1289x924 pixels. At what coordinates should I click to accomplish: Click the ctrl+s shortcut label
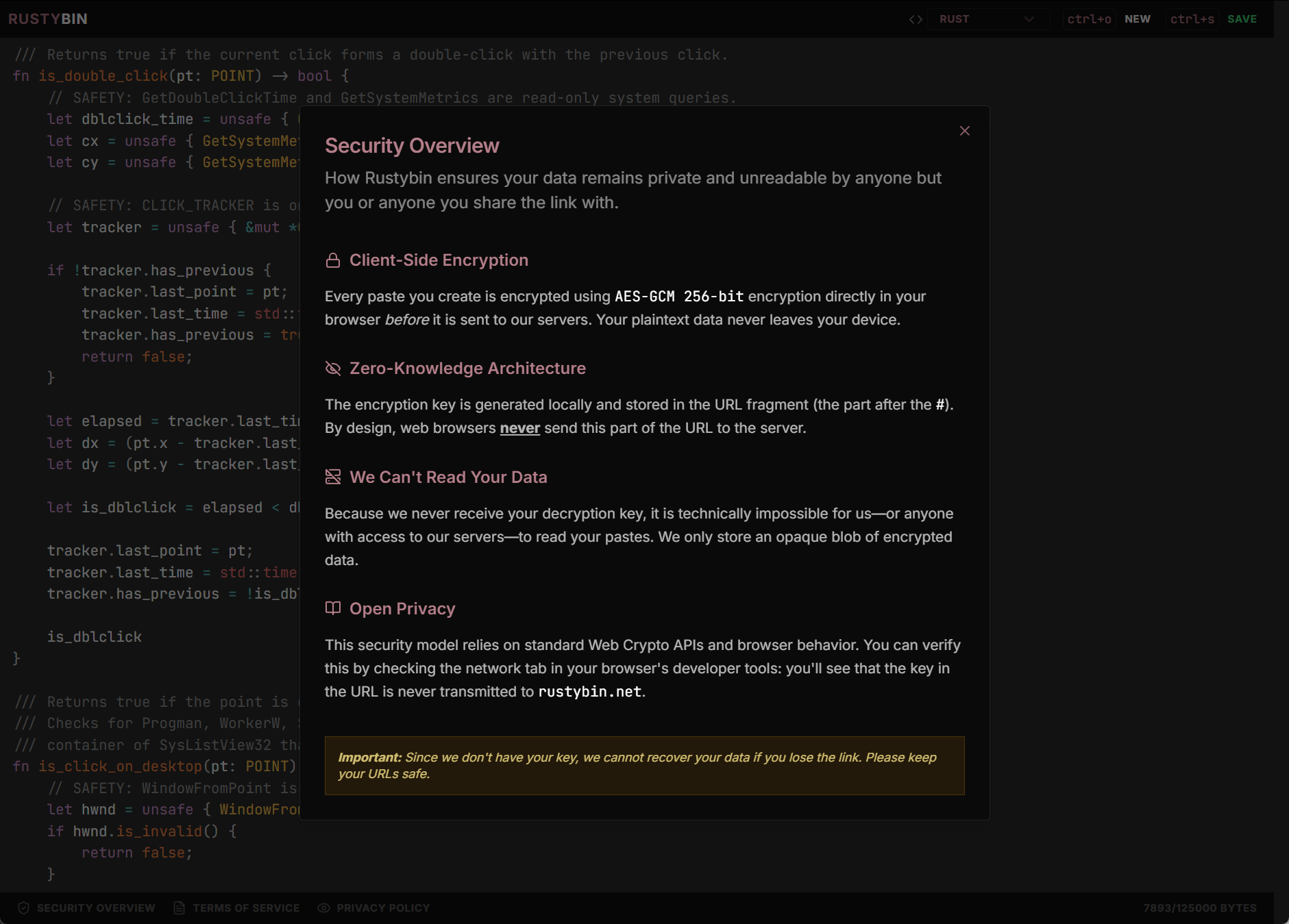1192,19
